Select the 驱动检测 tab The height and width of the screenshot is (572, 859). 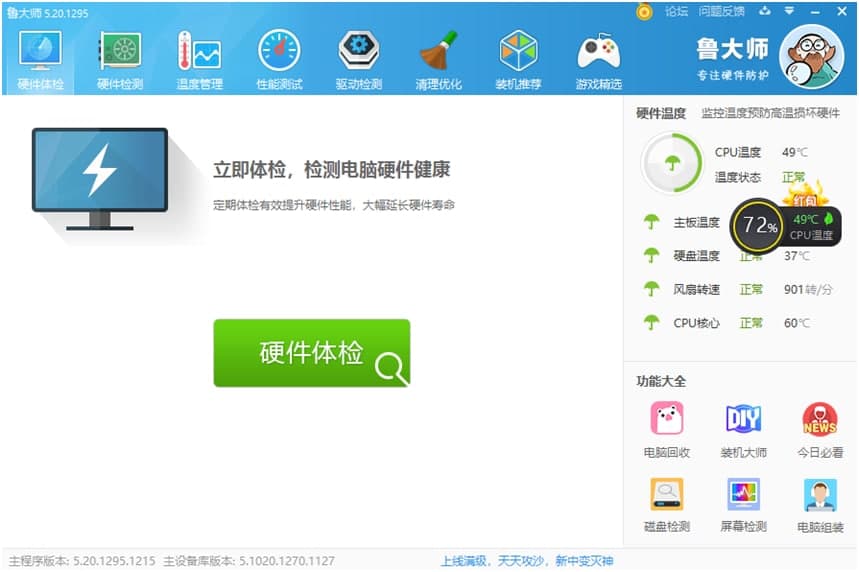pos(359,59)
